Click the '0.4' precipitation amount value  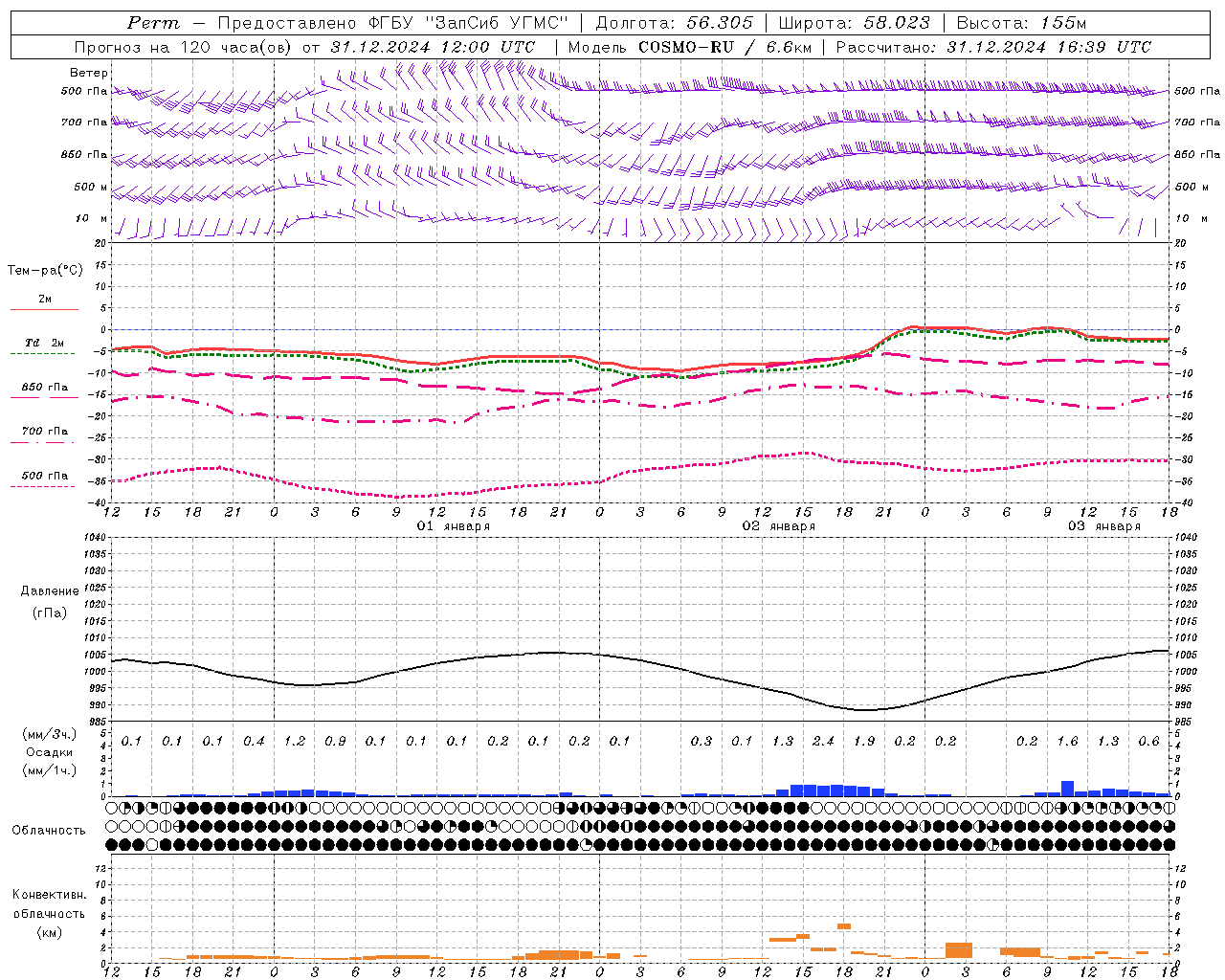tap(254, 742)
